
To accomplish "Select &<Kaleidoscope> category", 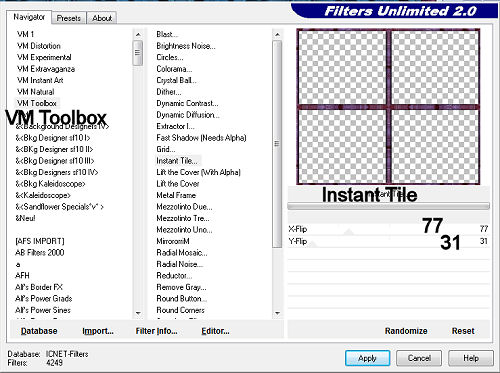I will coord(43,195).
